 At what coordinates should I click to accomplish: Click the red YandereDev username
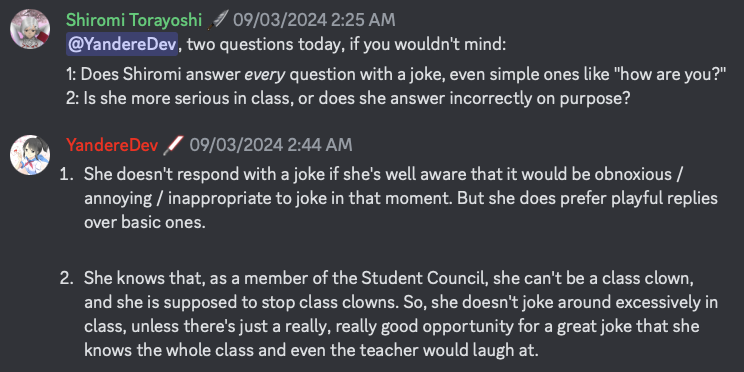(112, 145)
